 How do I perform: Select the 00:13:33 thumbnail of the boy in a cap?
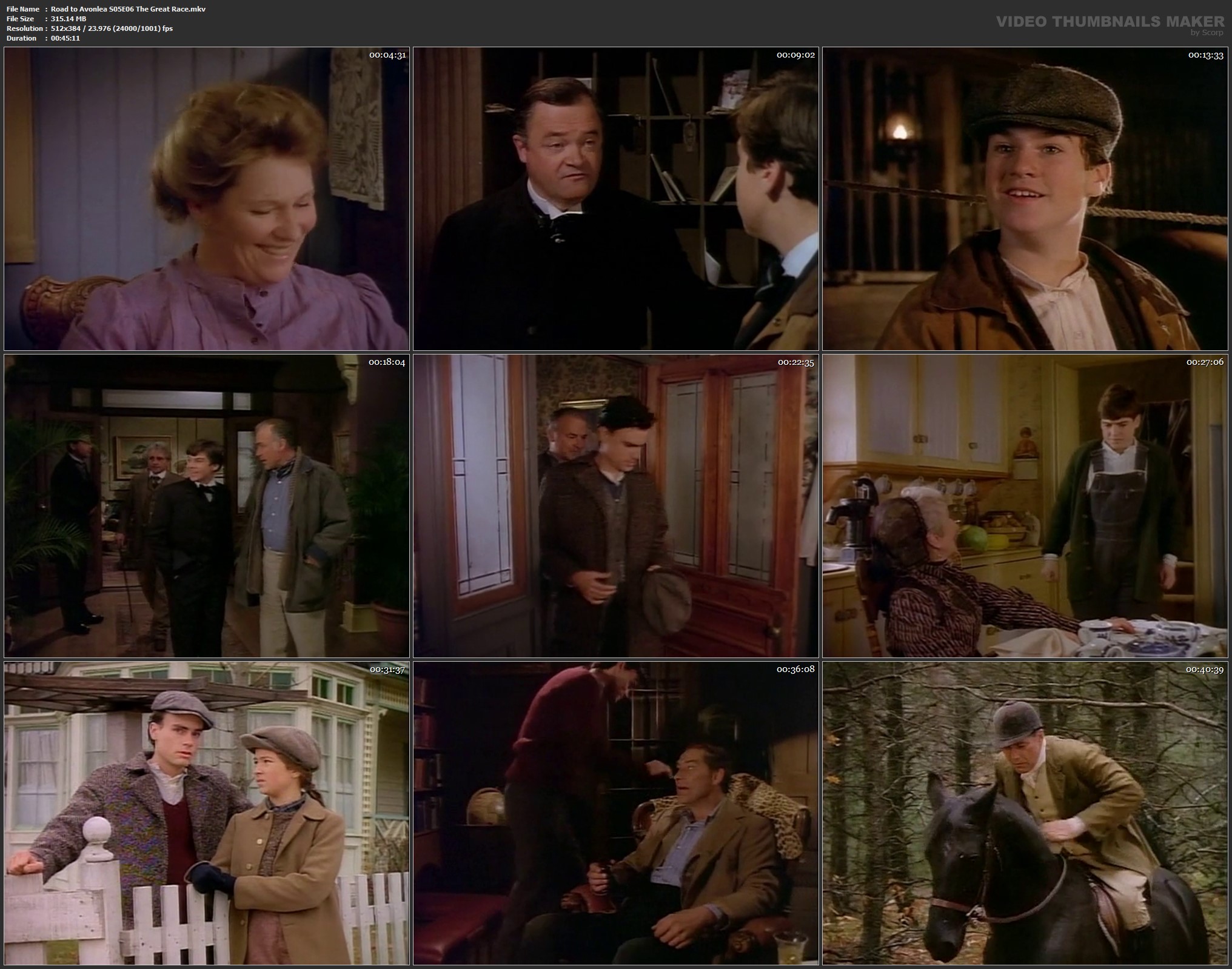[x=1026, y=199]
